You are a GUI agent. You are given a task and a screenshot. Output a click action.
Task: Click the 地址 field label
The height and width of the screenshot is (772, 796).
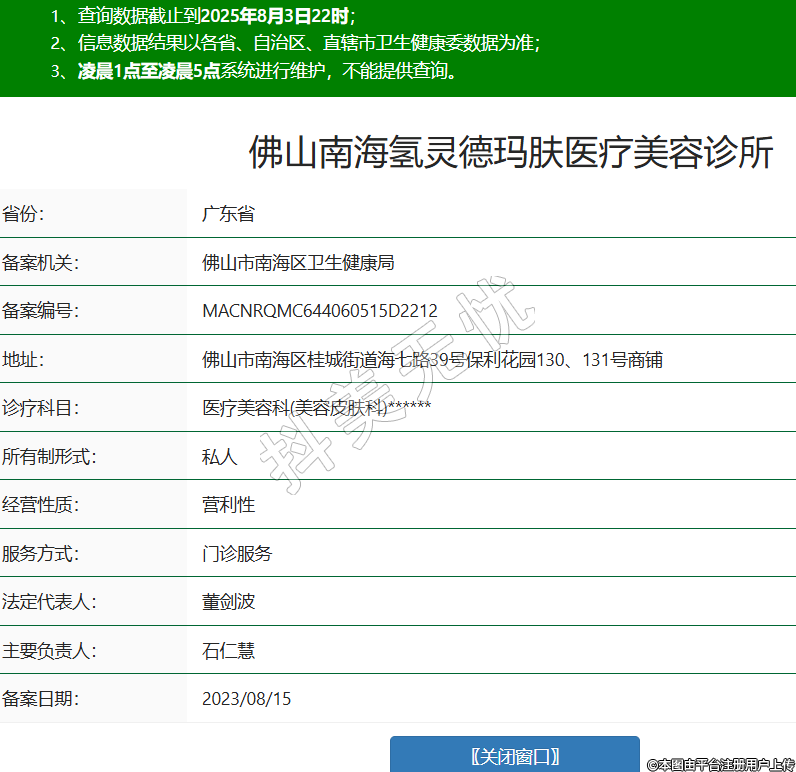click(x=23, y=360)
